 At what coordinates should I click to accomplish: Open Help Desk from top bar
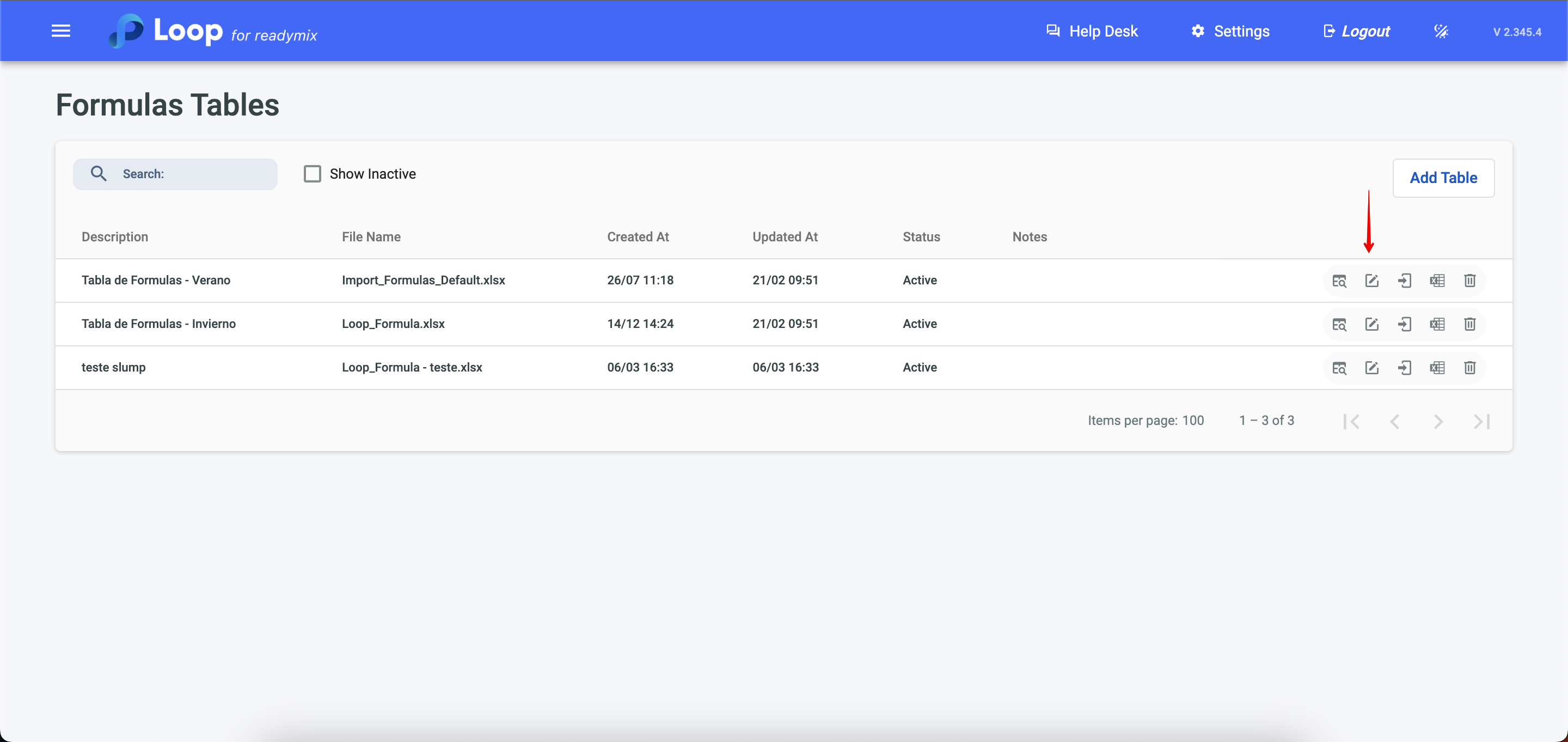pyautogui.click(x=1092, y=31)
